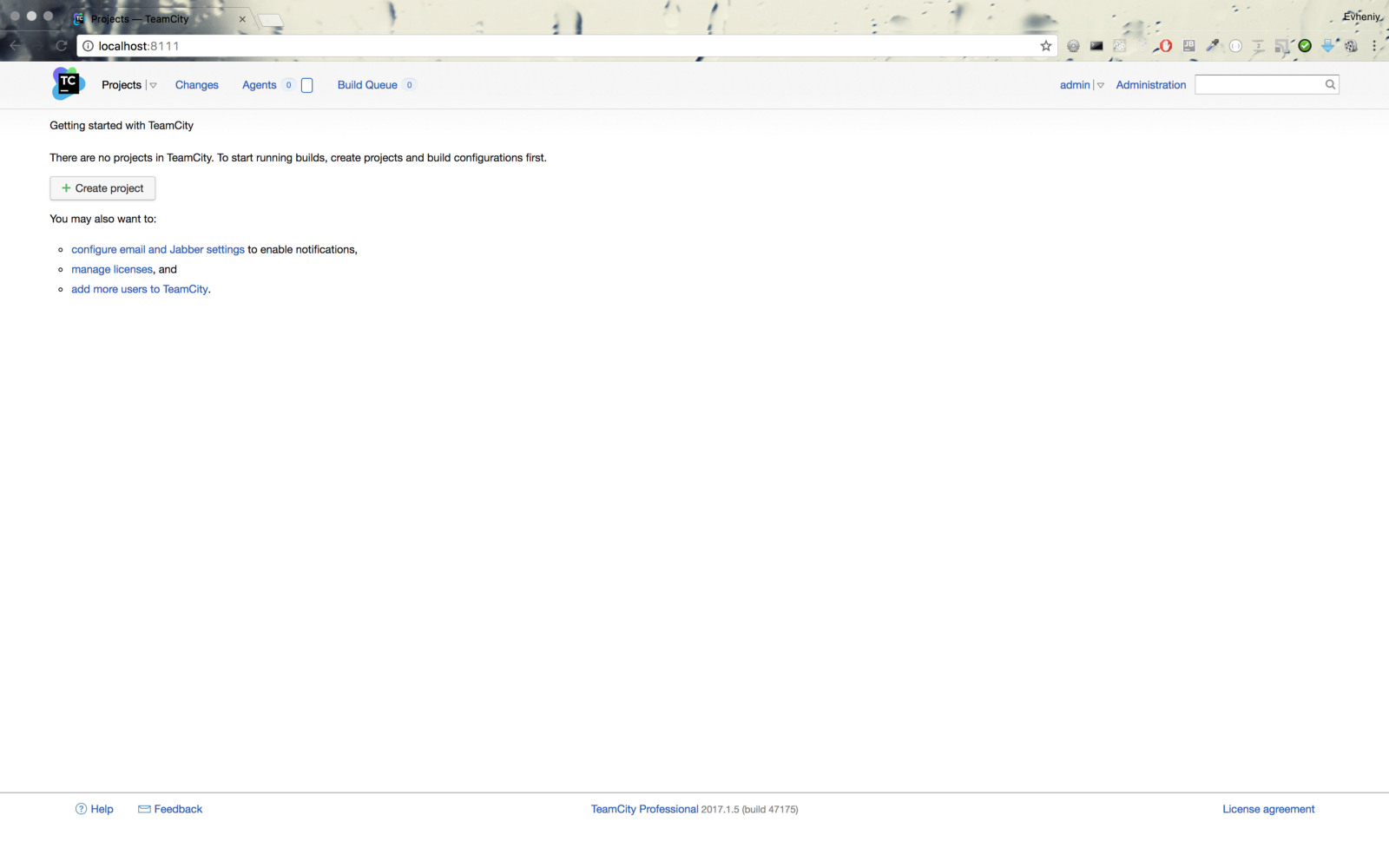Click the browser back arrow
Image resolution: width=1389 pixels, height=868 pixels.
16,46
